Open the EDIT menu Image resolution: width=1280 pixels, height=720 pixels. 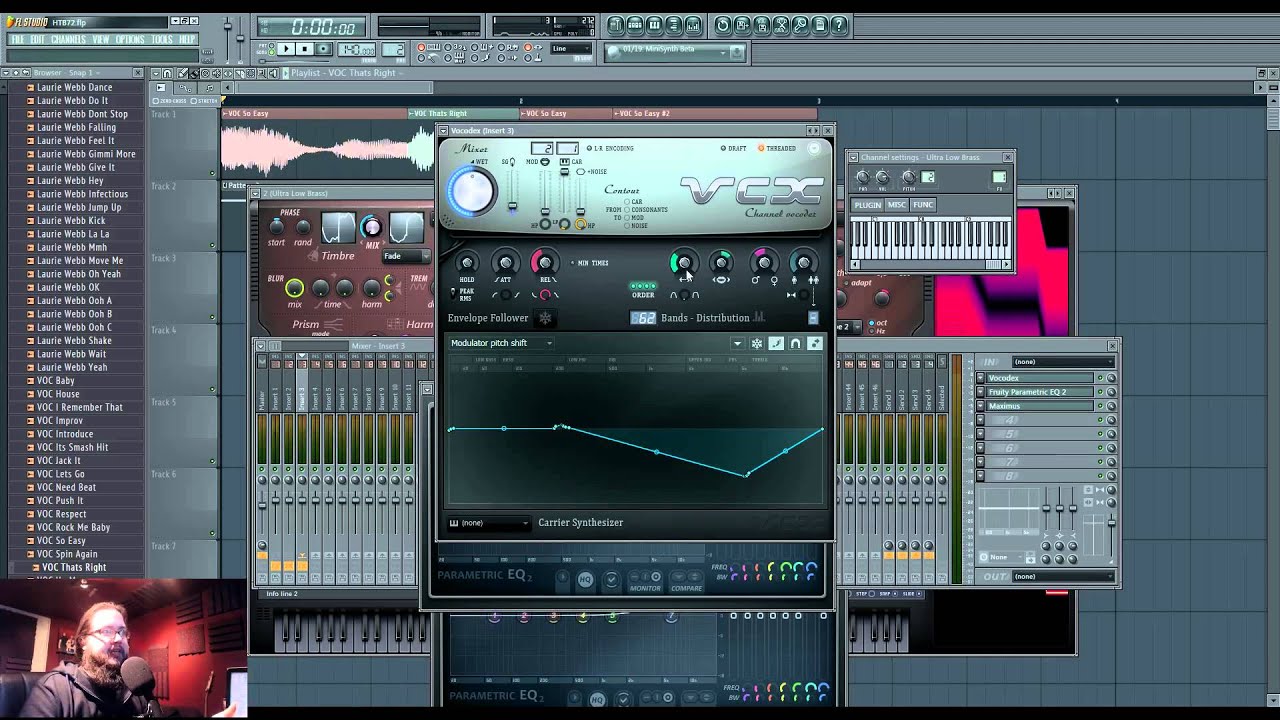click(x=38, y=39)
